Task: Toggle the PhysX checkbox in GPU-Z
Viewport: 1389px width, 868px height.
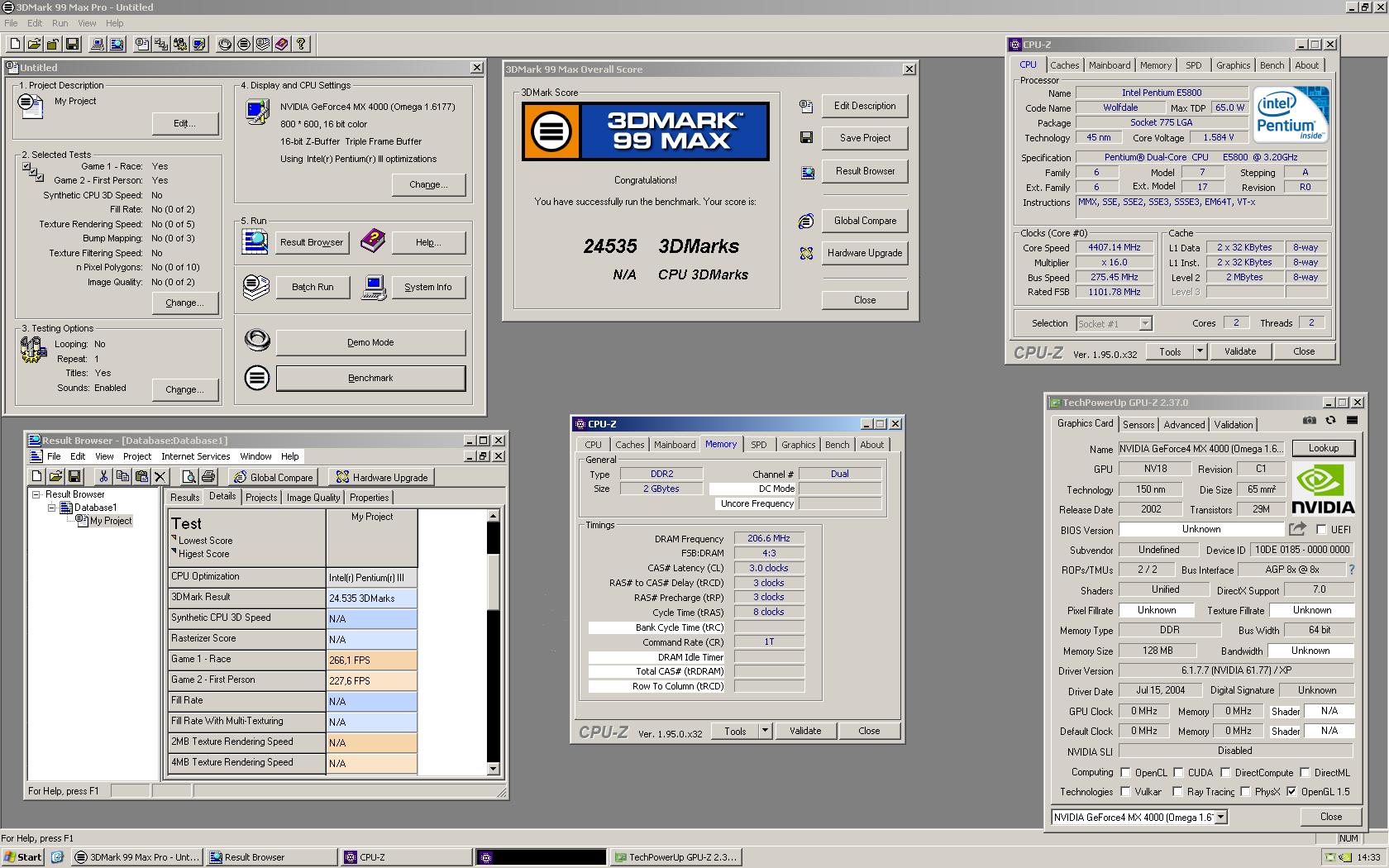Action: point(1245,791)
